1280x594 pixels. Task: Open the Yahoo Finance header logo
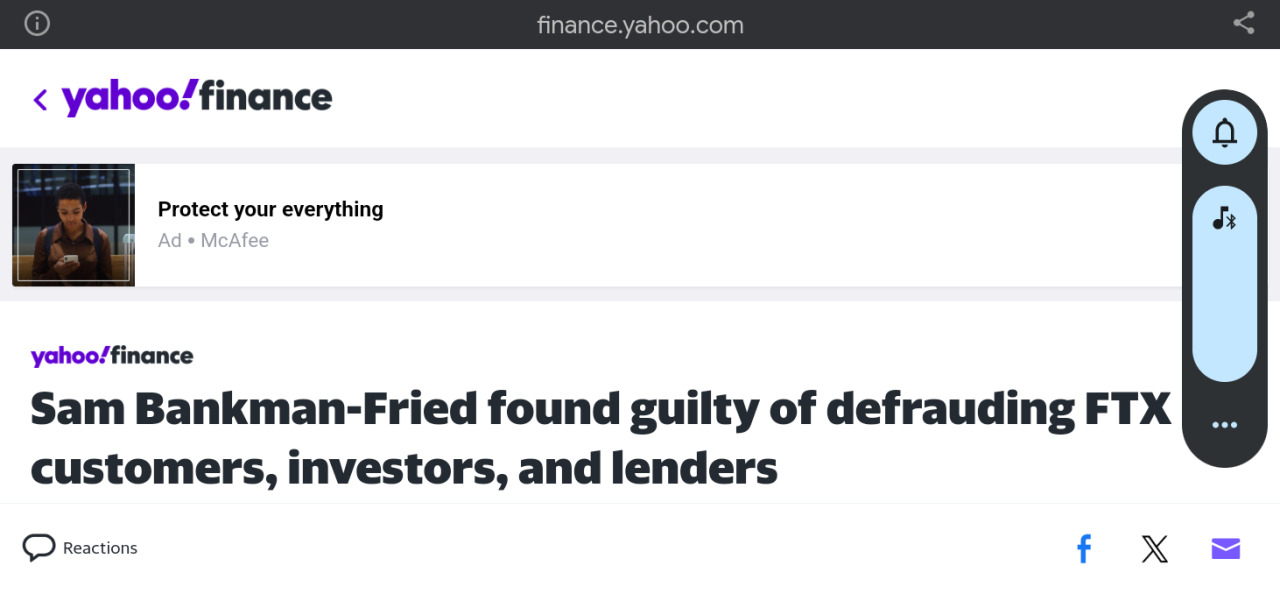click(197, 97)
